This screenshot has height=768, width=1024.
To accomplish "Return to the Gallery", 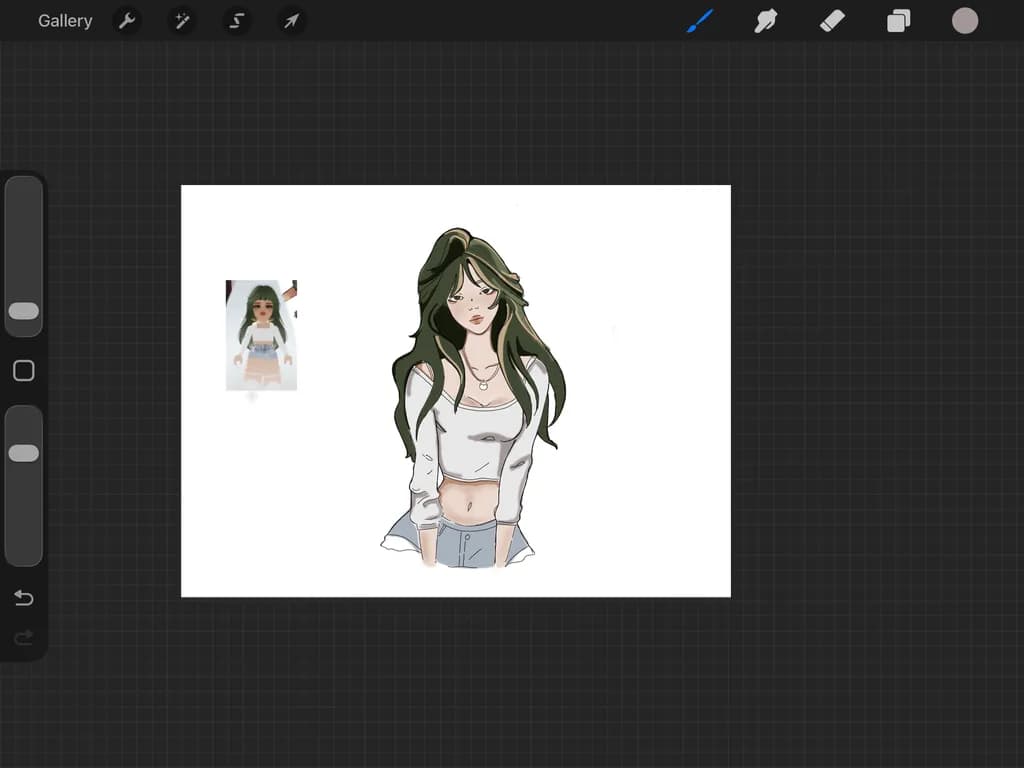I will (x=65, y=21).
